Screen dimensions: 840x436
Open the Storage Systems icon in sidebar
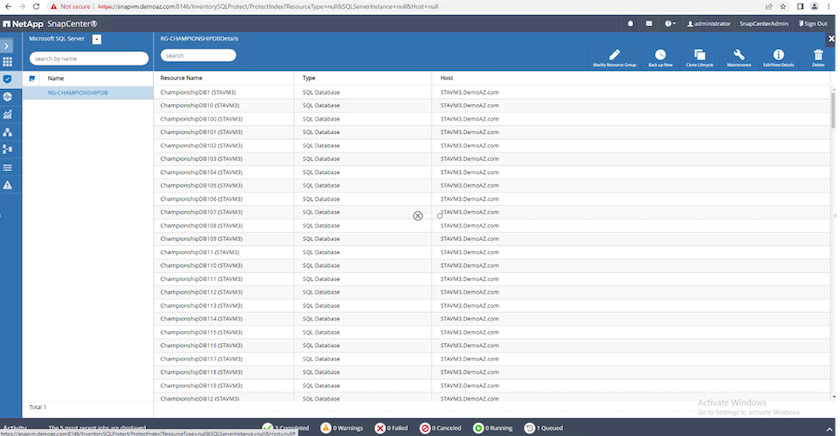click(8, 149)
